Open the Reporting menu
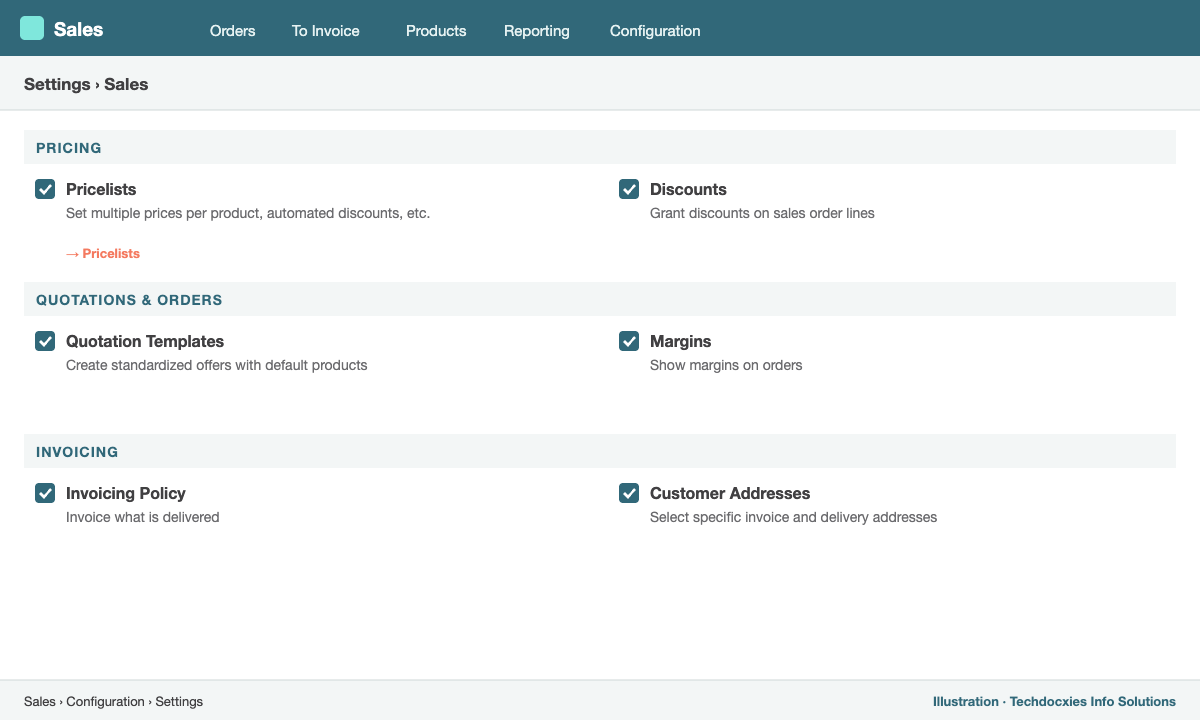Viewport: 1200px width, 720px height. point(537,31)
